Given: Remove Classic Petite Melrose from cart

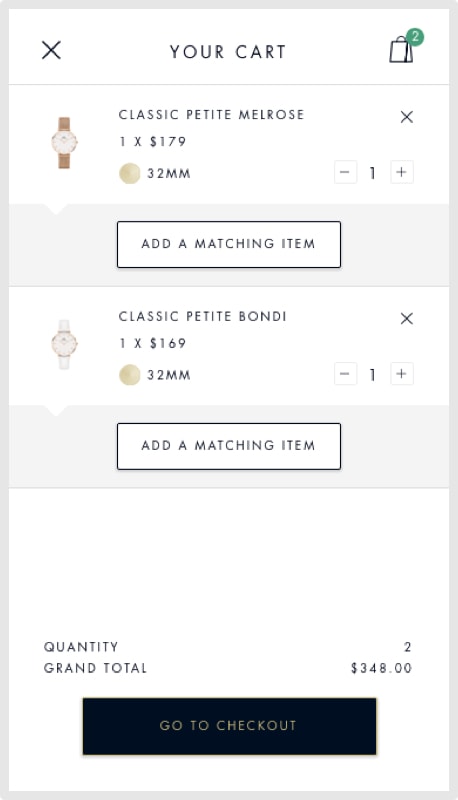Looking at the screenshot, I should (x=406, y=117).
